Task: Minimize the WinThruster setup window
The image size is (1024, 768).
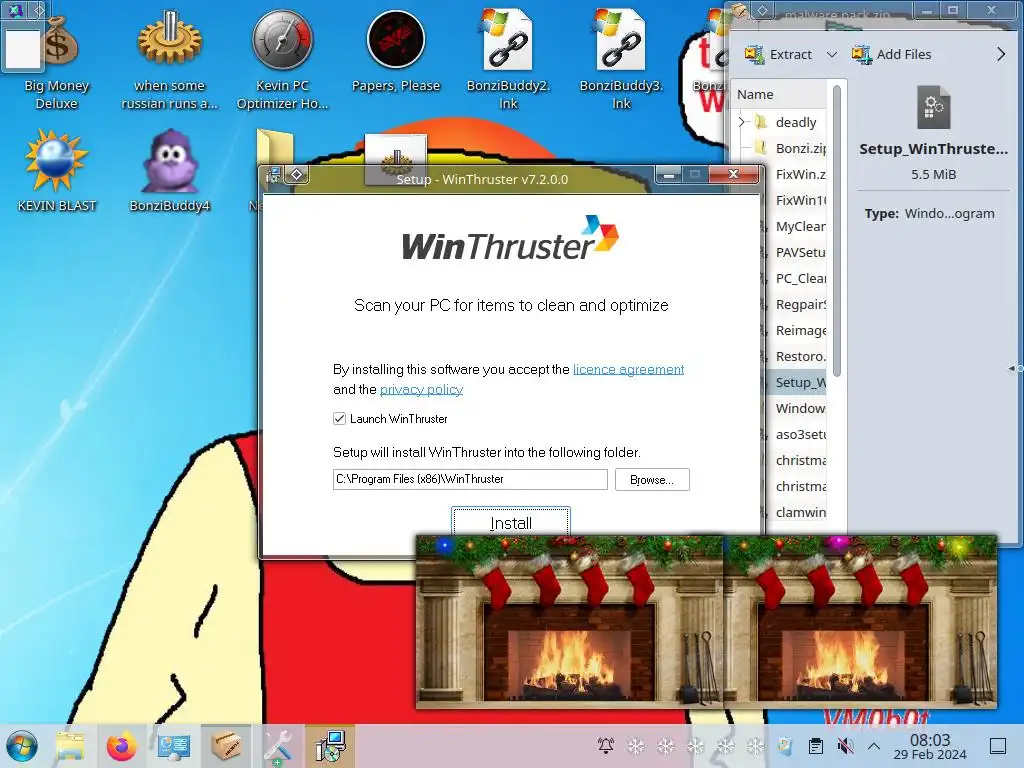Action: 668,174
